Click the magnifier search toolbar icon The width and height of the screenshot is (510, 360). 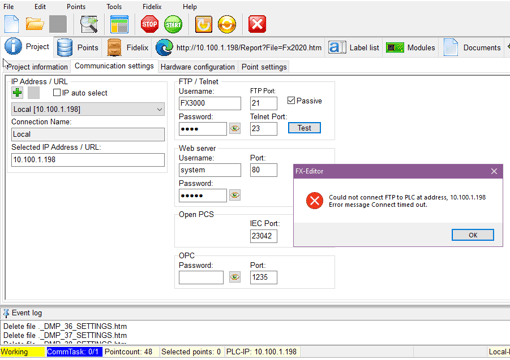pos(89,24)
